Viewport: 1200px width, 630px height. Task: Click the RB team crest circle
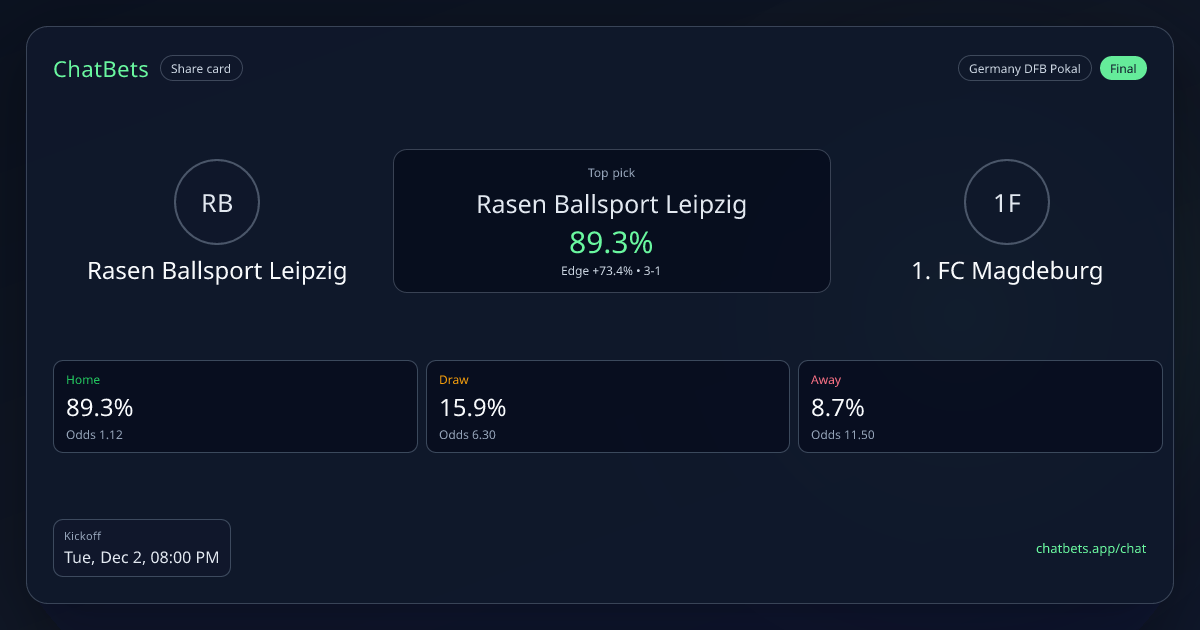point(217,203)
